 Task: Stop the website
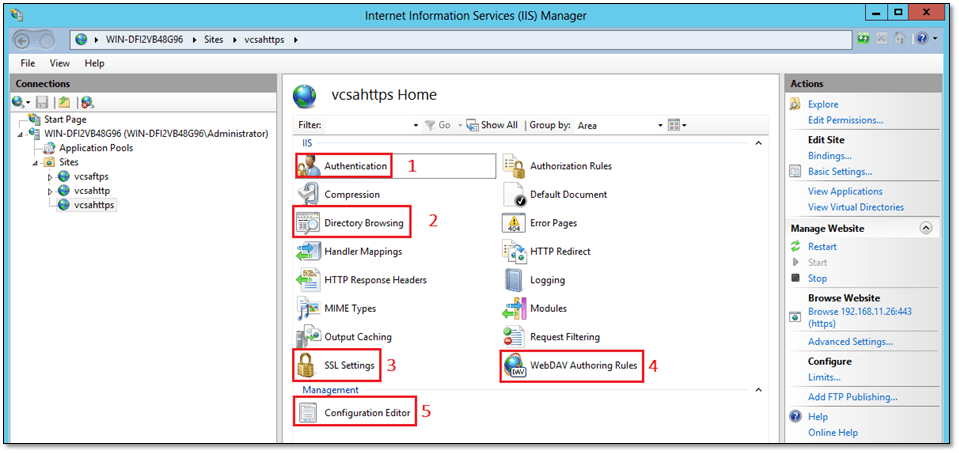pos(817,278)
